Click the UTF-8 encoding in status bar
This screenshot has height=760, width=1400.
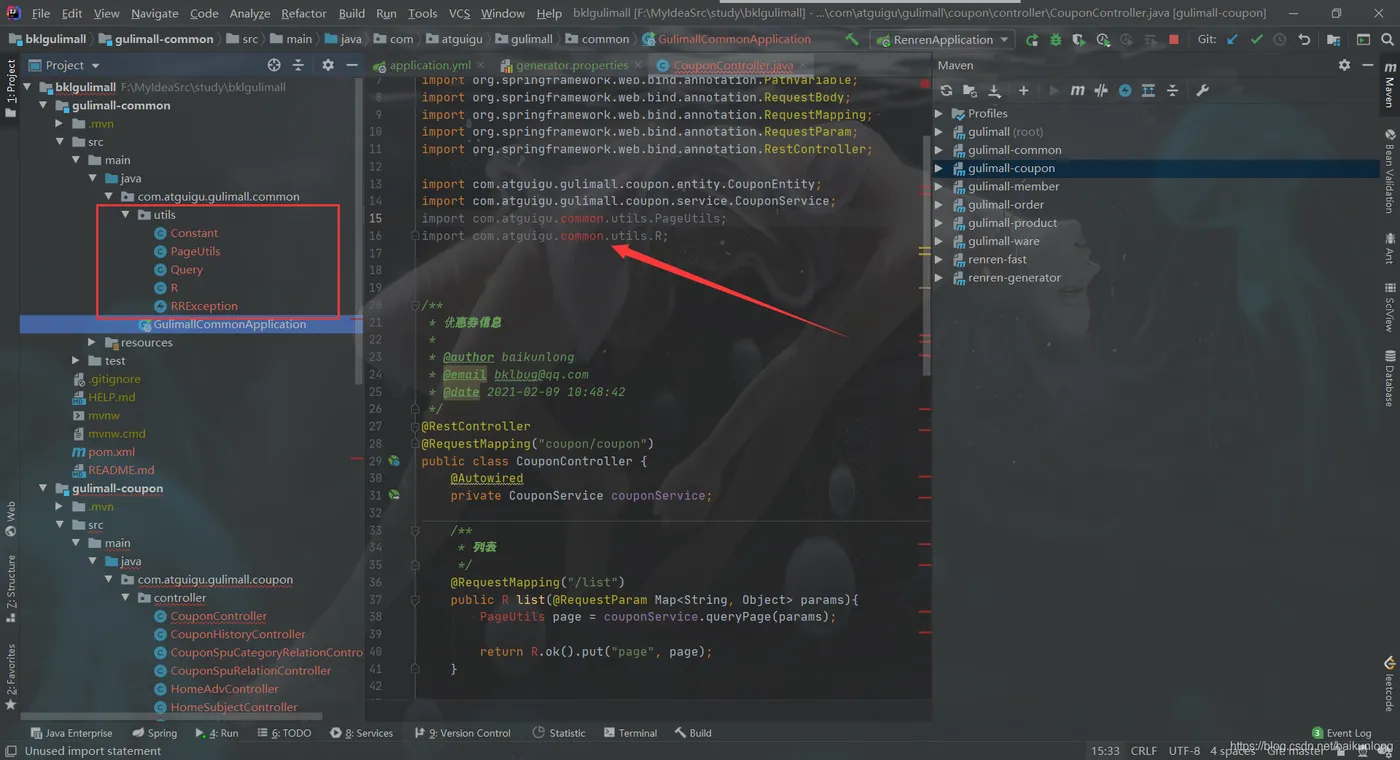1184,750
